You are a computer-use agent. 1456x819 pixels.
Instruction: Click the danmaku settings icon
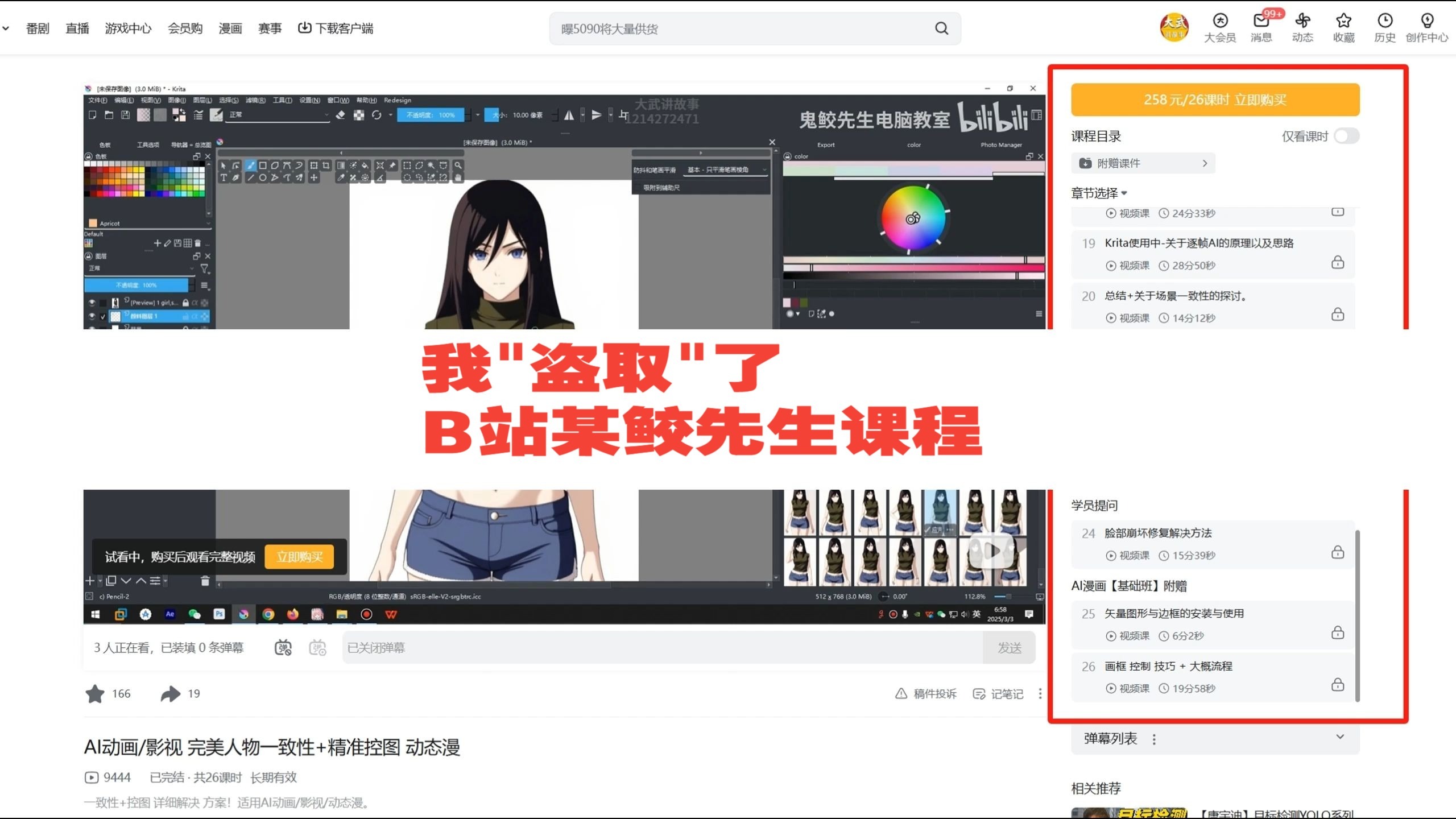317,648
